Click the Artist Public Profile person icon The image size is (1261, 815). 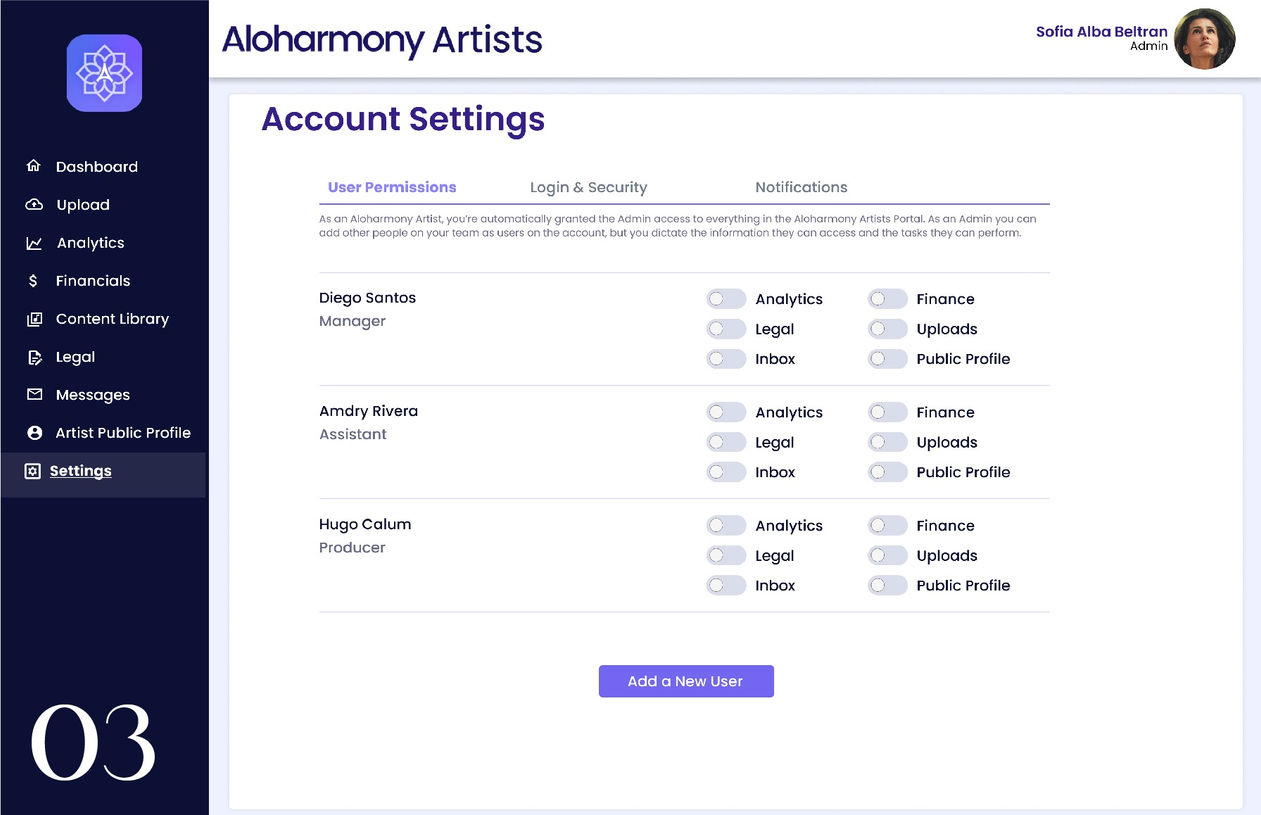click(34, 433)
